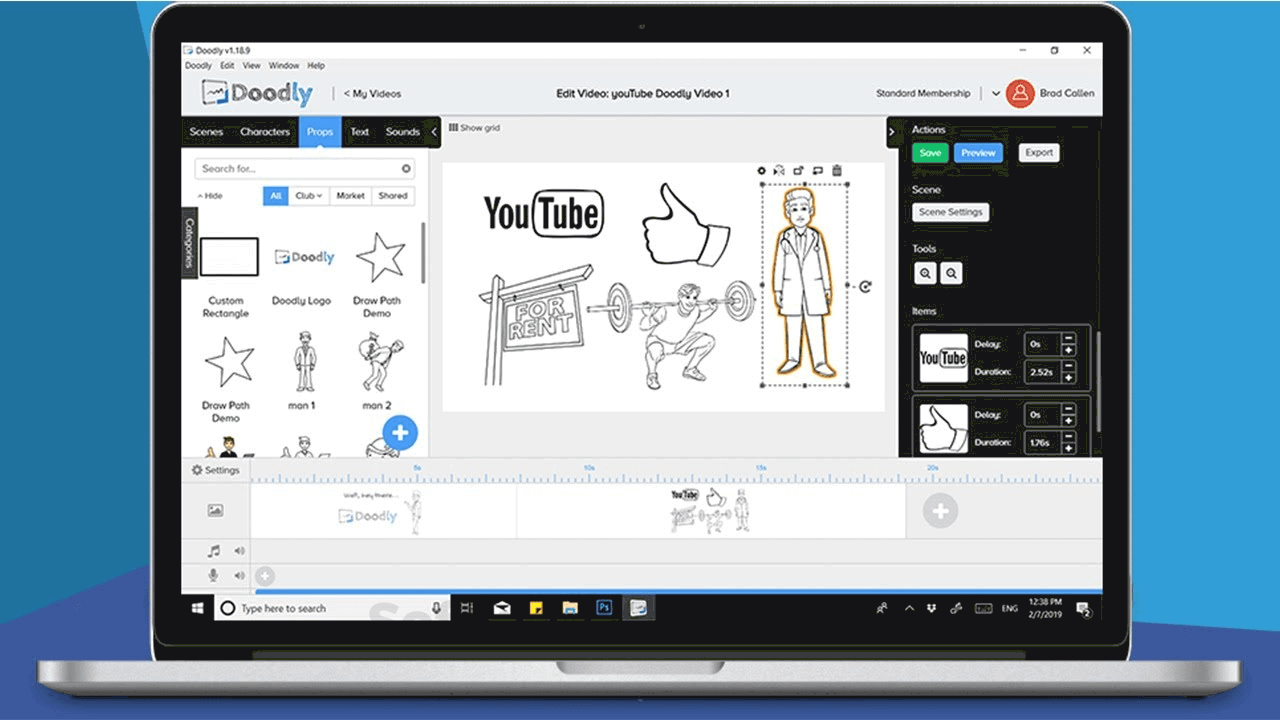The height and width of the screenshot is (720, 1280).
Task: Open the View menu
Action: (x=251, y=65)
